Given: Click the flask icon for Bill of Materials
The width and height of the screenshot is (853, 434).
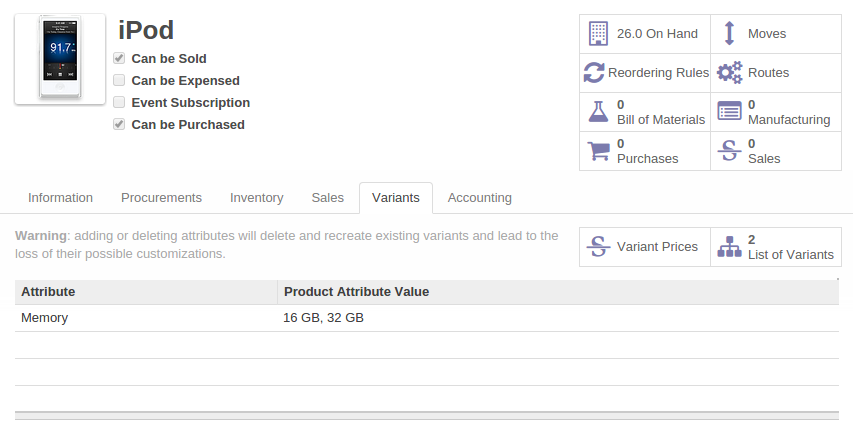Looking at the screenshot, I should (598, 112).
